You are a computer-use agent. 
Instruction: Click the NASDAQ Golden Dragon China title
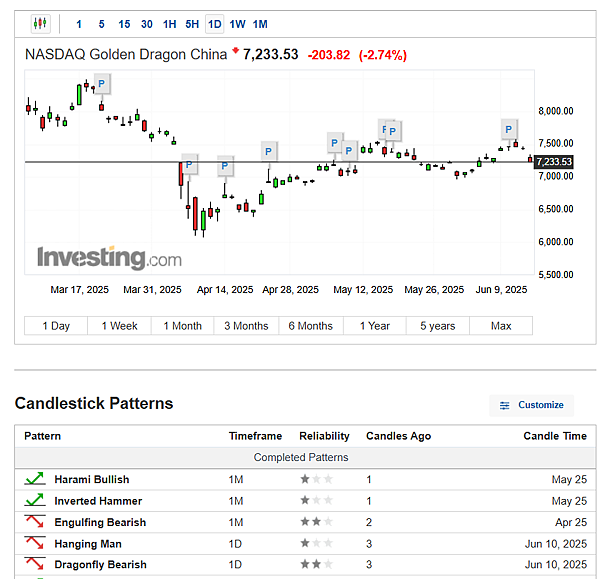tap(126, 54)
